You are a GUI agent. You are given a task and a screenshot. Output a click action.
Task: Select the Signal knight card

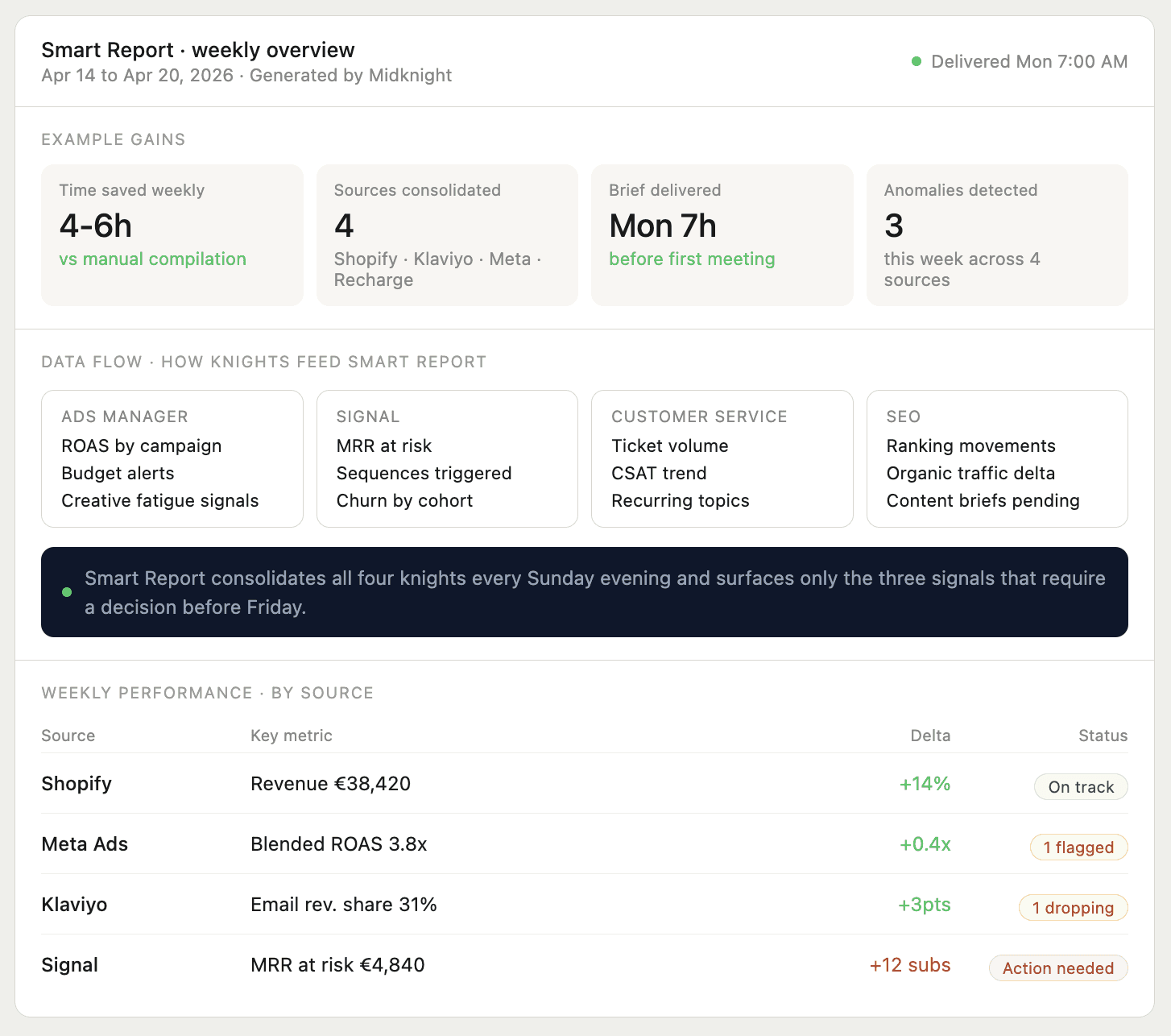point(447,458)
